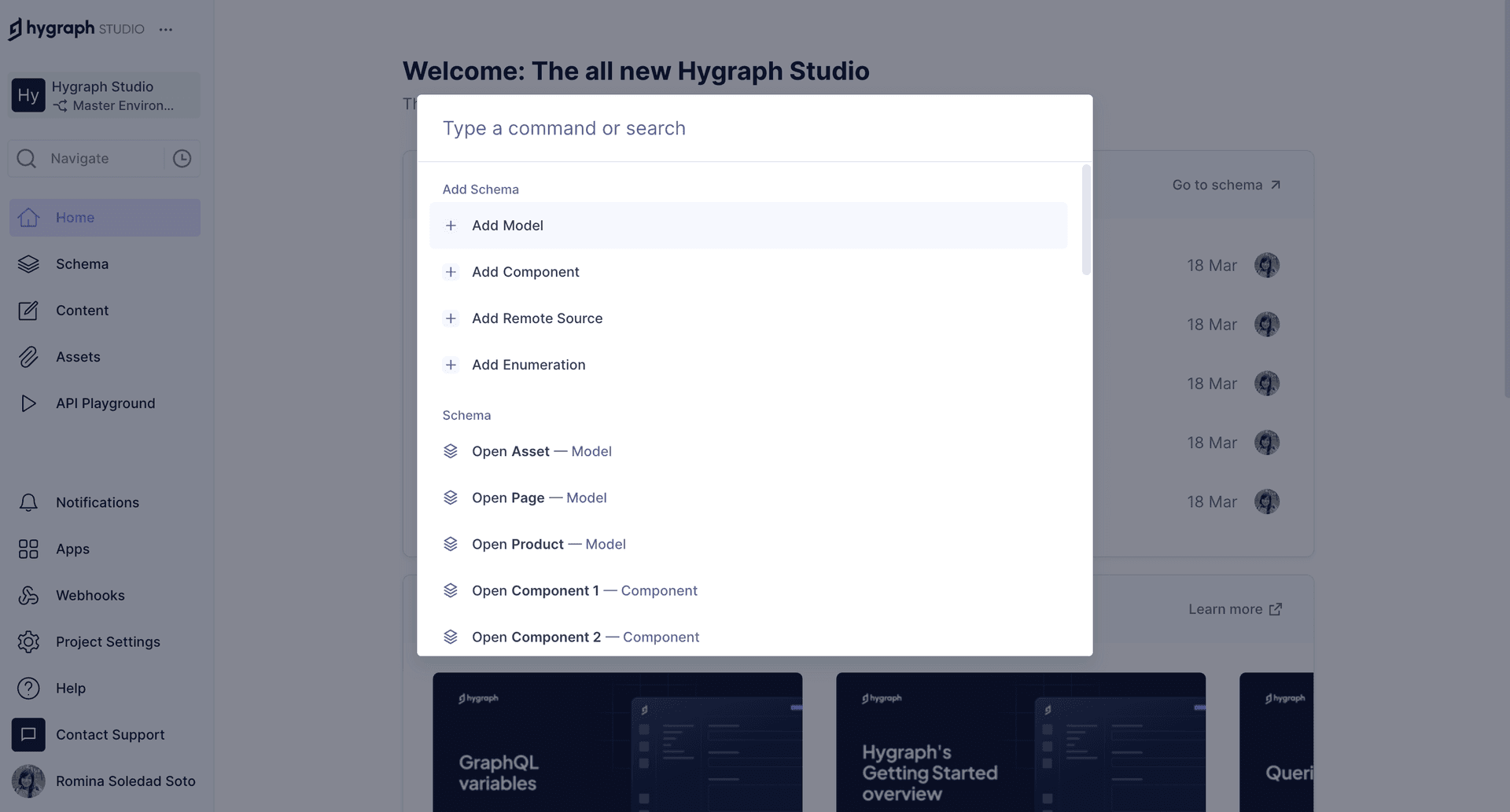Select Open Page — Model

[x=748, y=498]
